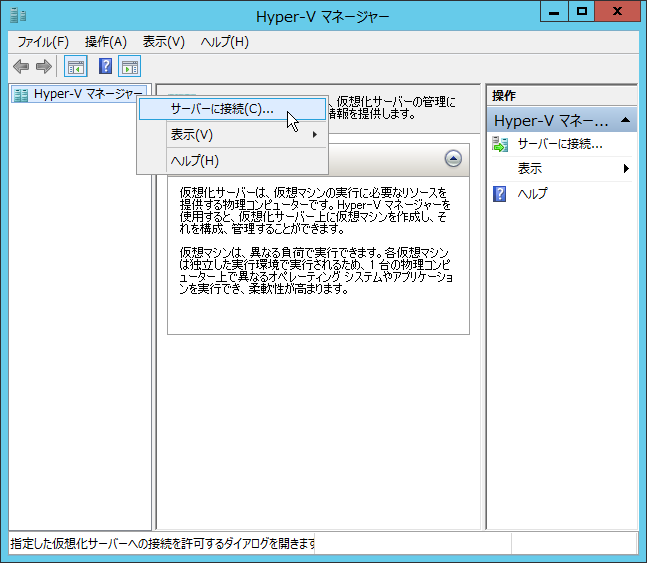Click the paragraph beginning 仮想マシンは、異なる負荷
Viewport: 647px width, 563px height.
pos(316,270)
